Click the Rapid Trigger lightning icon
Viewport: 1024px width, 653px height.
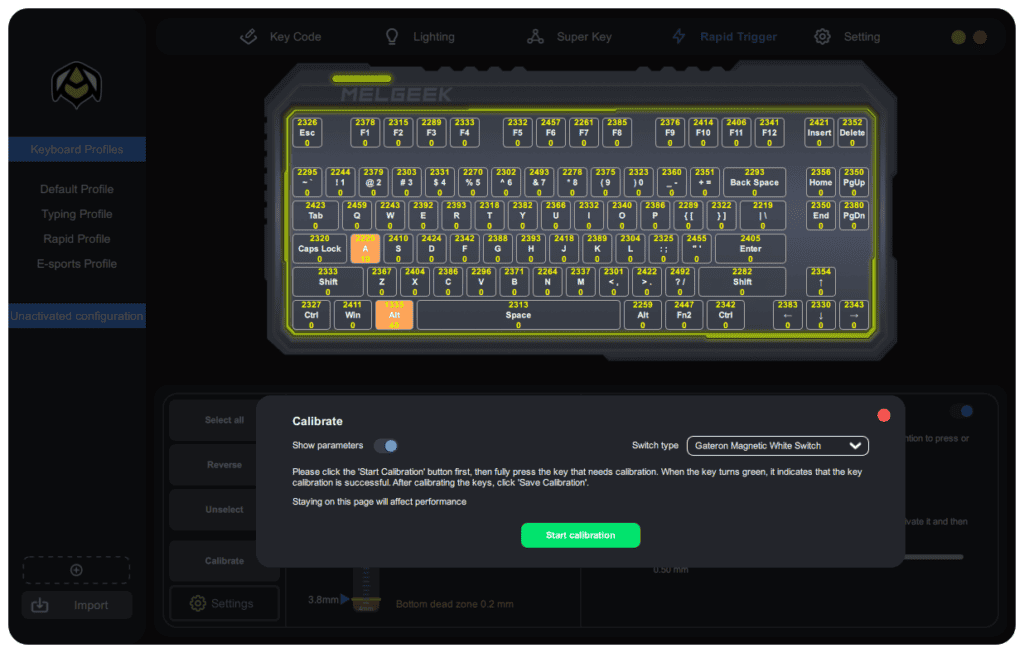pyautogui.click(x=679, y=37)
